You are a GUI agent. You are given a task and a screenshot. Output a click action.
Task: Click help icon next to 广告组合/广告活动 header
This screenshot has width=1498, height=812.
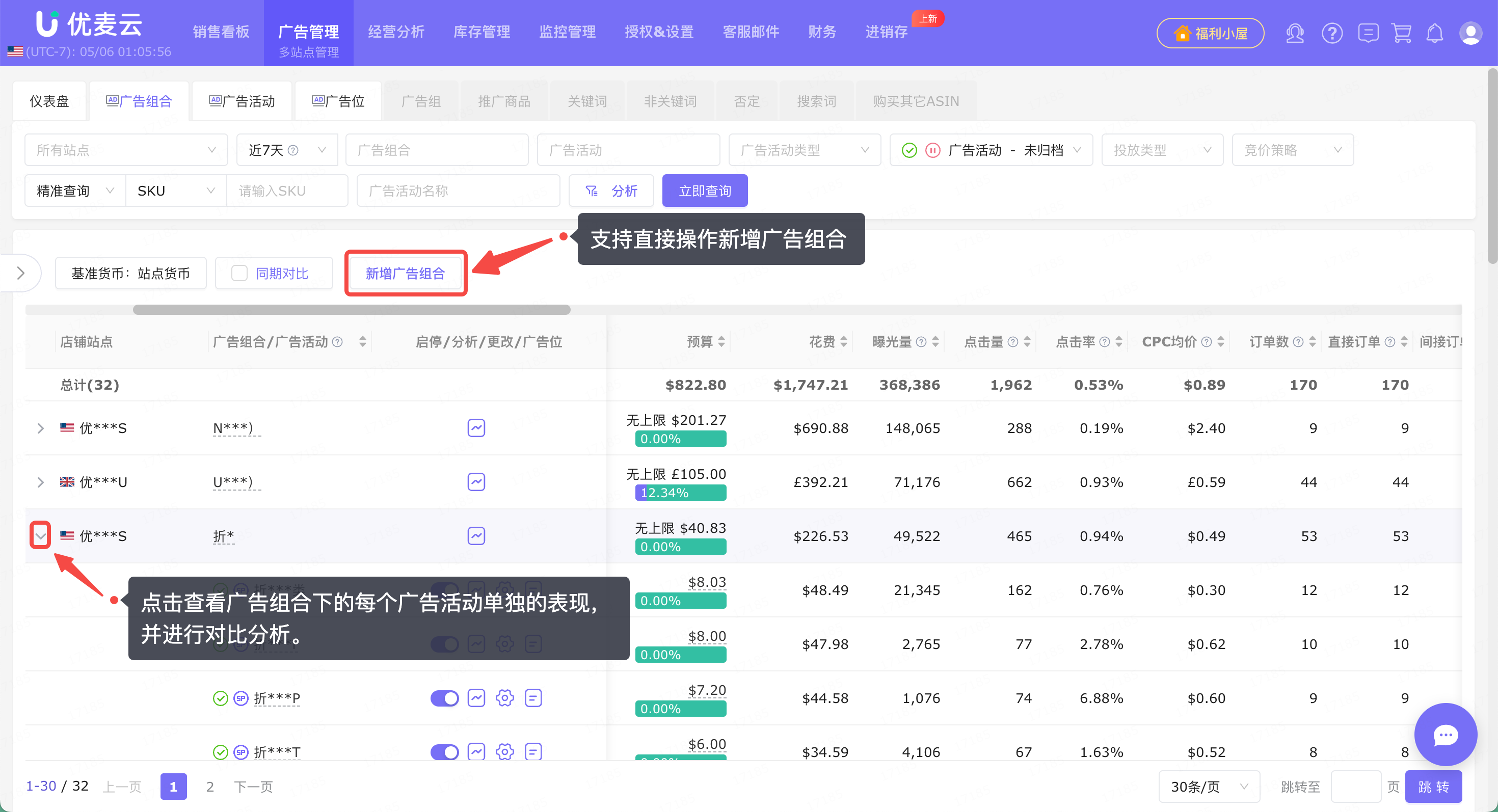[x=337, y=342]
